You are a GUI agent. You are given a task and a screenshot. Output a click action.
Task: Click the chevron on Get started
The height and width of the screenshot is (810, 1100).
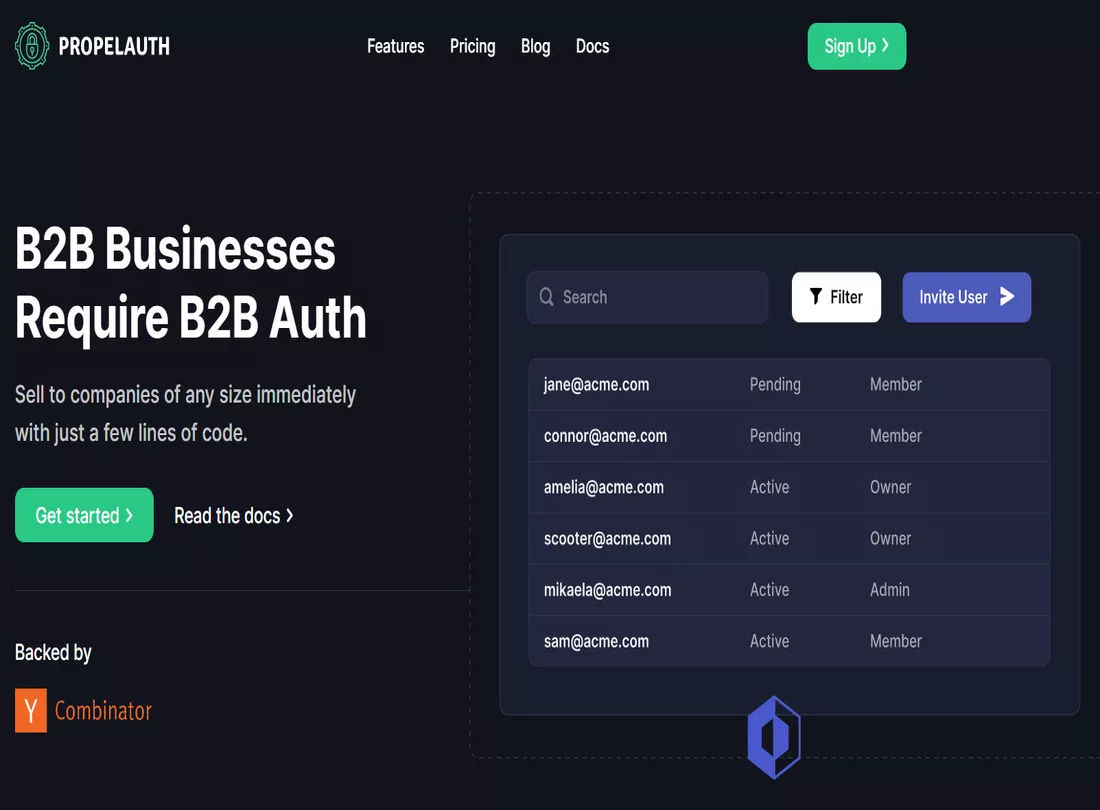(129, 515)
